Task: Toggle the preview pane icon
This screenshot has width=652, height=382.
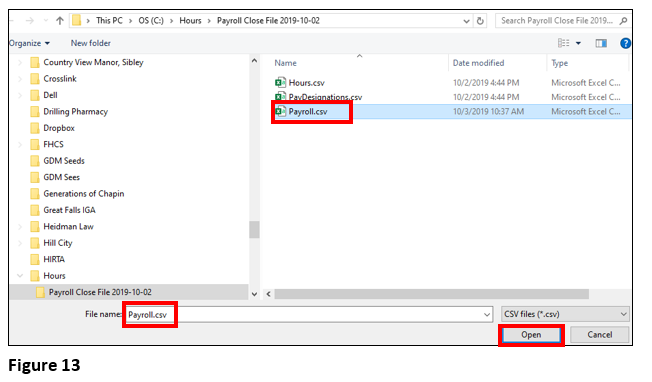Action: click(x=601, y=43)
